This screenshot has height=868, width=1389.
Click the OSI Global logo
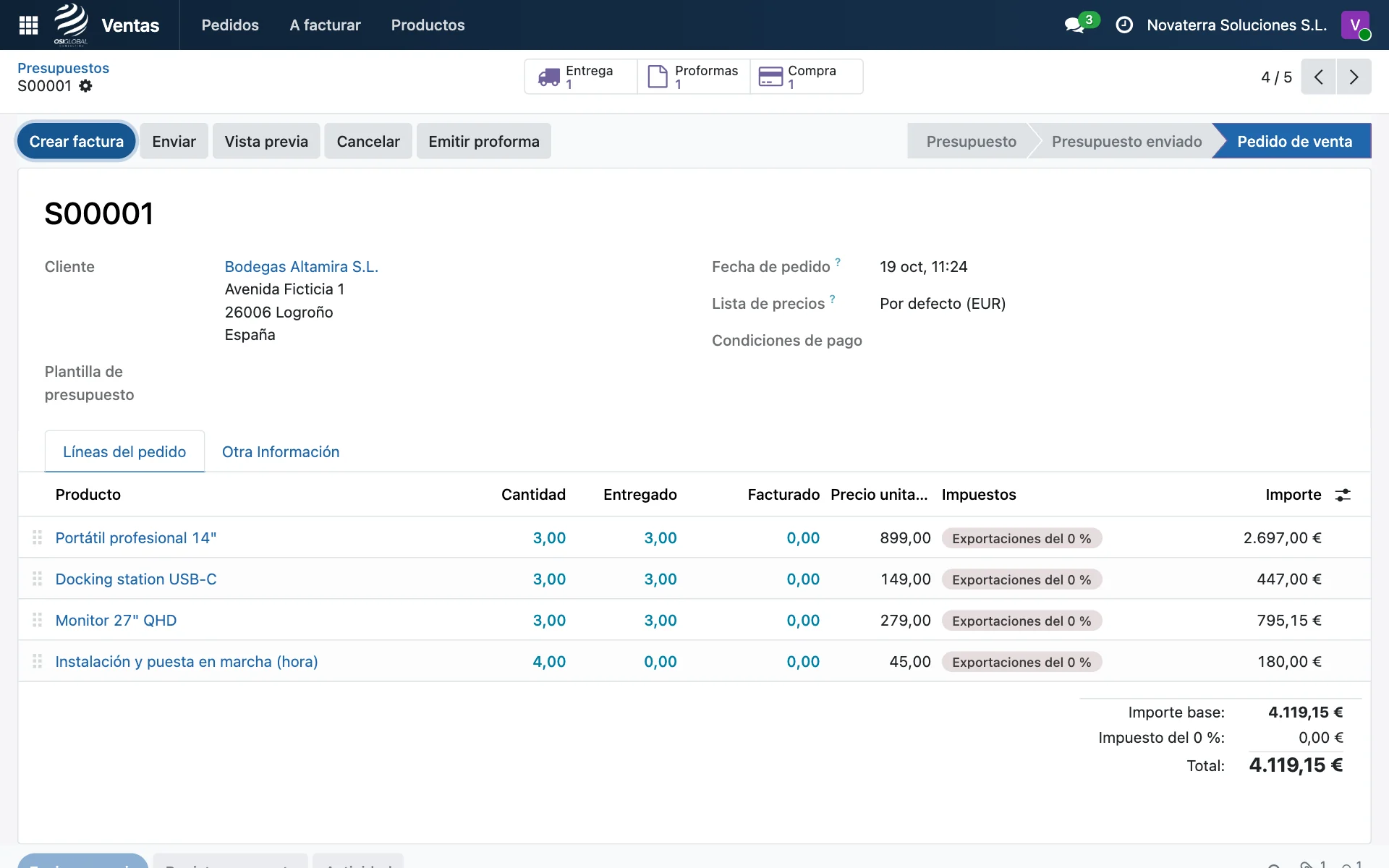coord(71,25)
